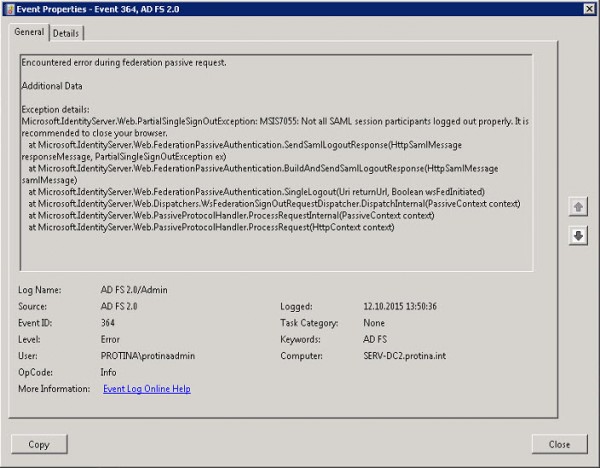Click the event log icon in title bar
Image resolution: width=600 pixels, height=468 pixels.
click(x=10, y=9)
